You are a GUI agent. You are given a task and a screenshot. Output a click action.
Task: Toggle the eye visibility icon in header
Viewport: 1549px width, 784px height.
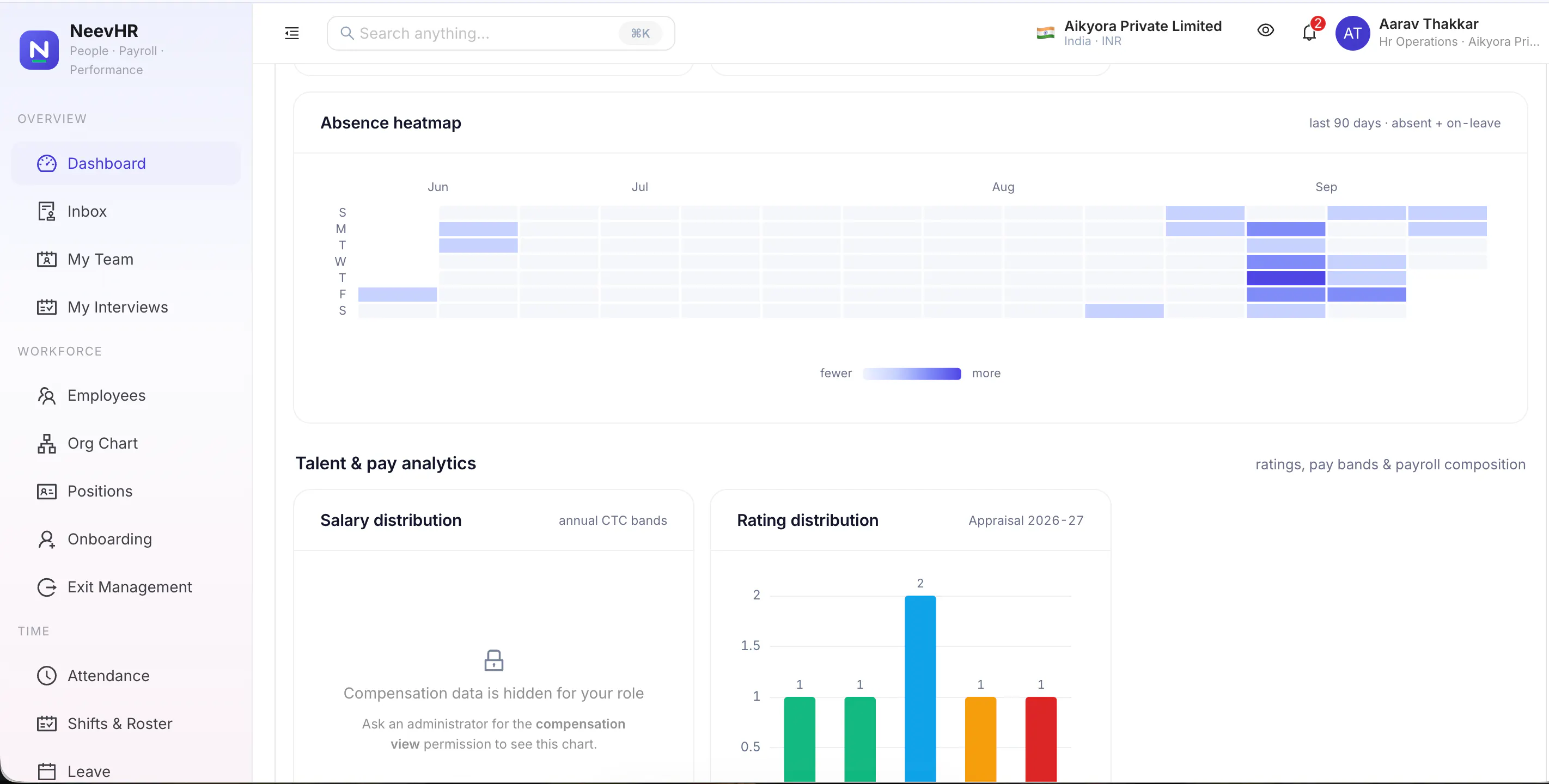[1265, 30]
